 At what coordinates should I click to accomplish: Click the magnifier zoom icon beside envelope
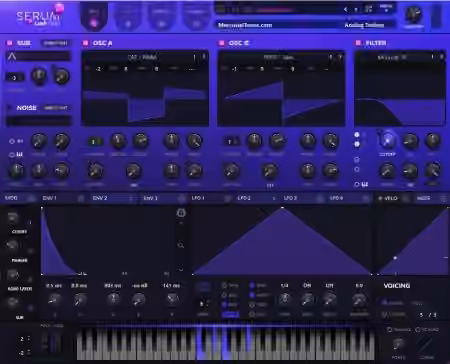(x=181, y=245)
